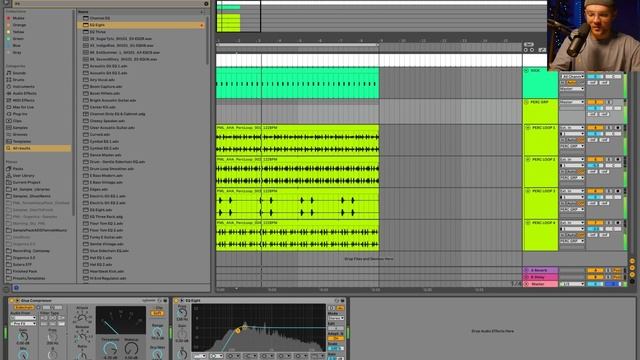Click the Sounds category icon in browser
The width and height of the screenshot is (640, 360).
(9, 73)
